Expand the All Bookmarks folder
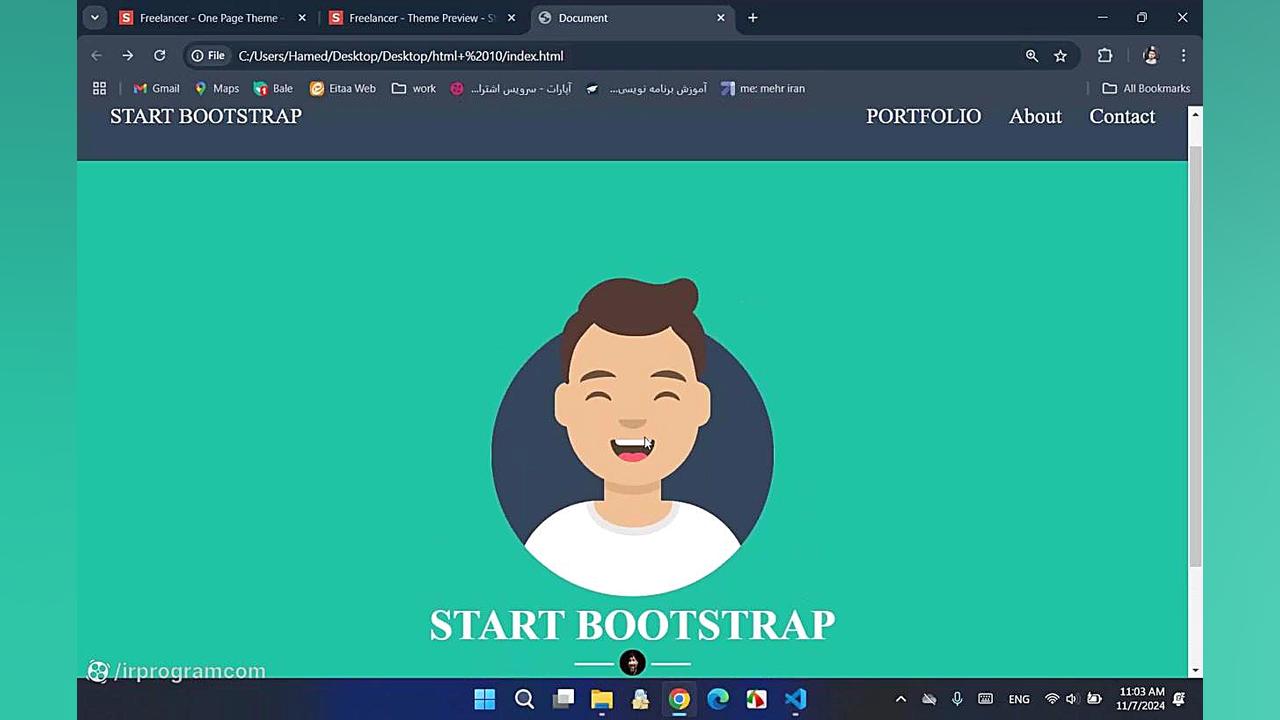The image size is (1280, 720). [1146, 88]
